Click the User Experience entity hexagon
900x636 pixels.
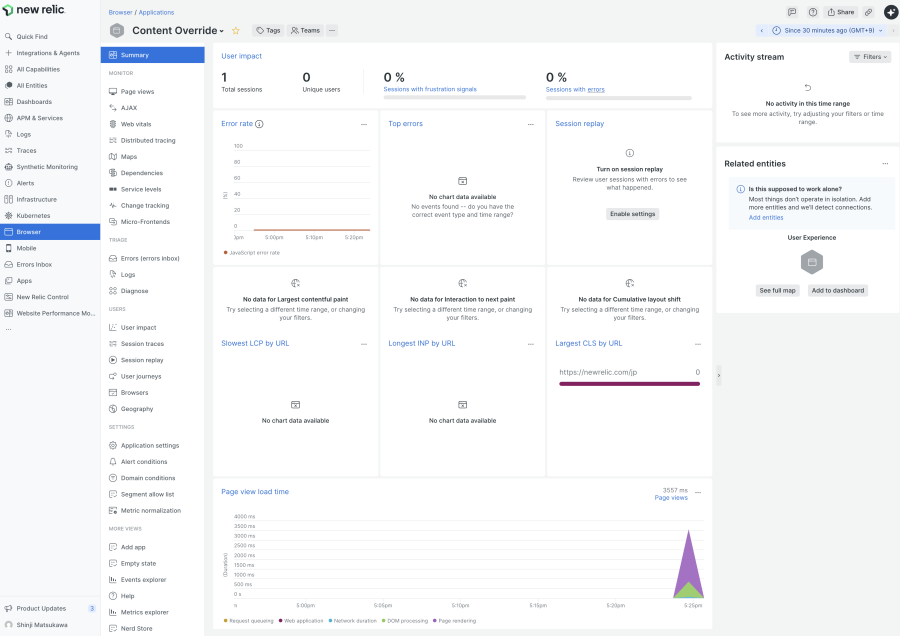[812, 262]
